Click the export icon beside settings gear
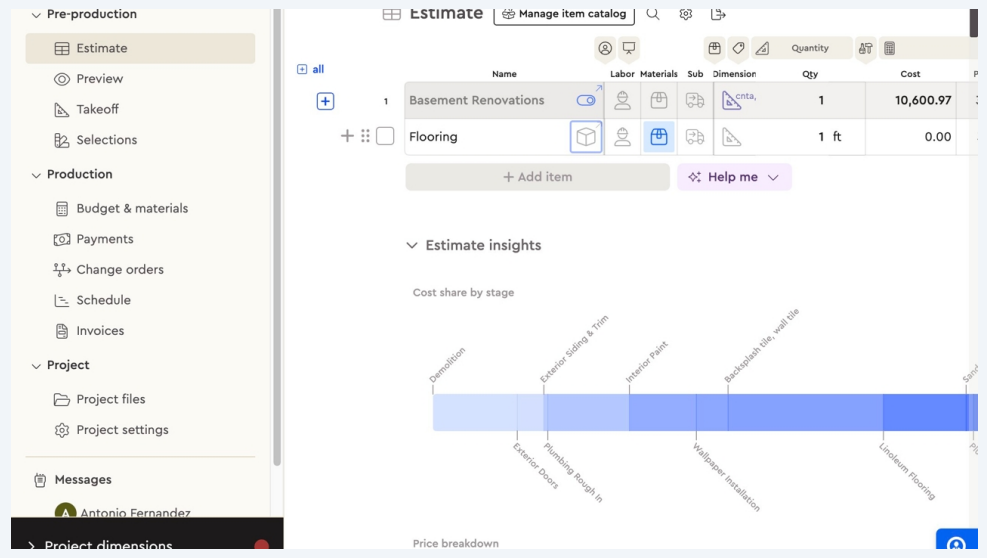This screenshot has height=558, width=987. click(x=718, y=14)
